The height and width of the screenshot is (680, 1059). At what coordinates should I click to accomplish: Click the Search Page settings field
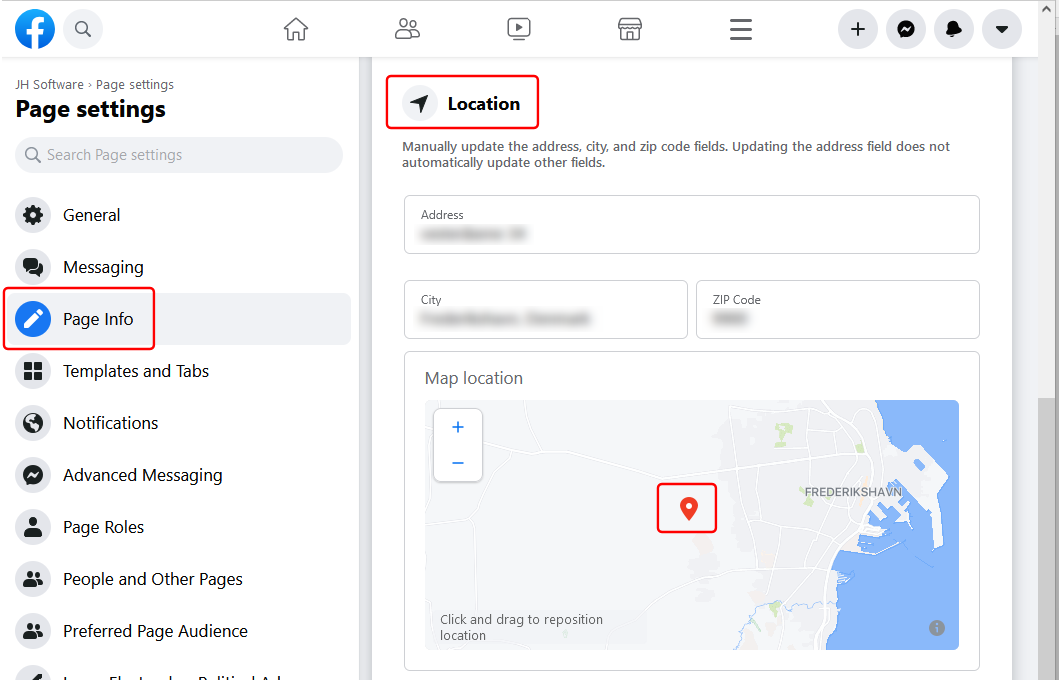click(x=179, y=155)
